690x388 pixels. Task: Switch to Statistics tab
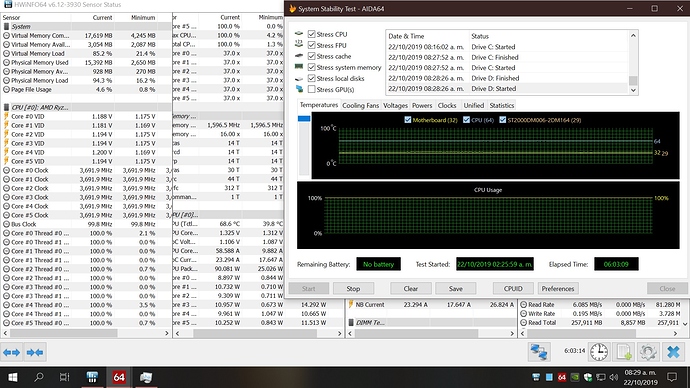[x=502, y=105]
